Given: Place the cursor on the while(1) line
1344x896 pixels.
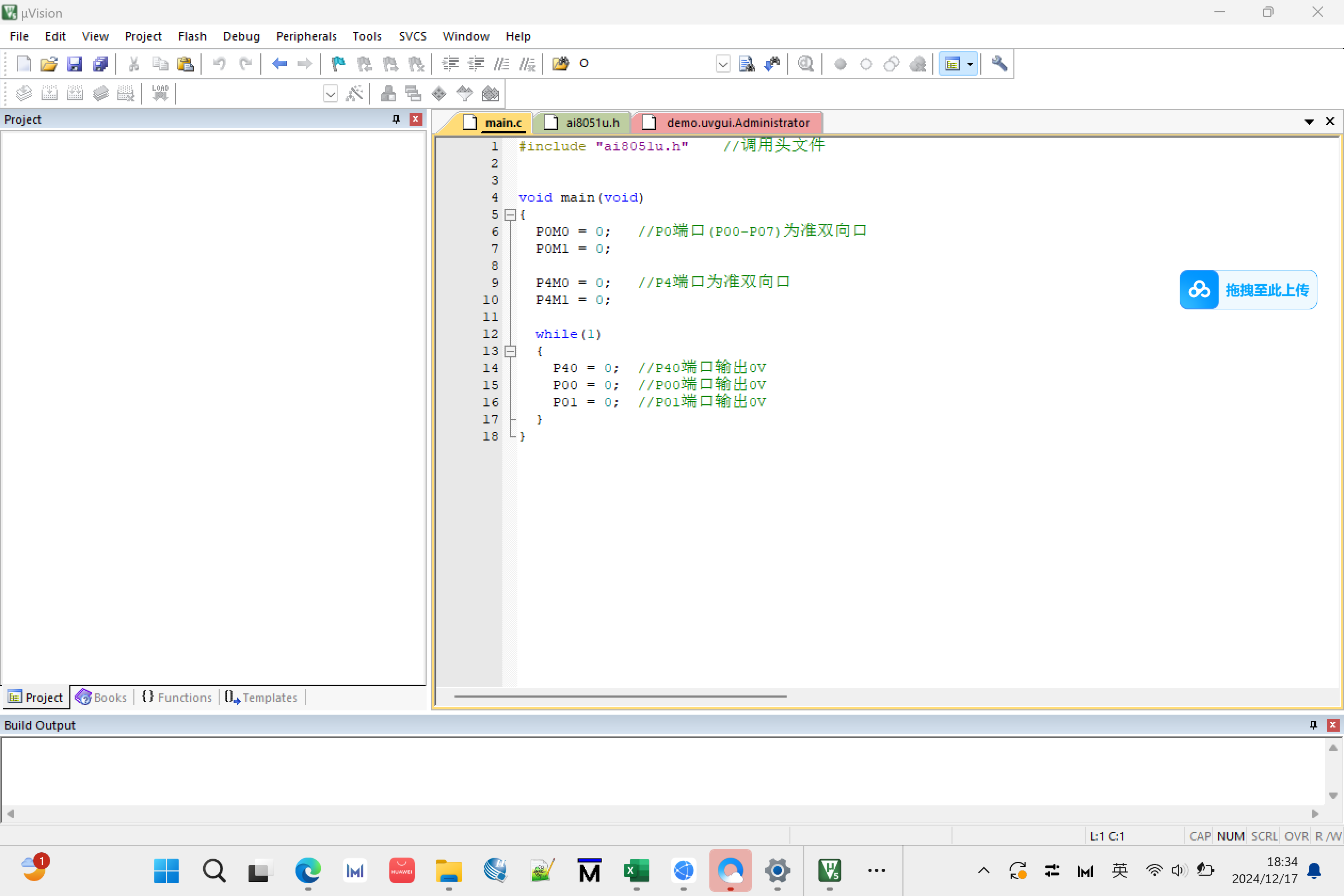Looking at the screenshot, I should point(568,334).
